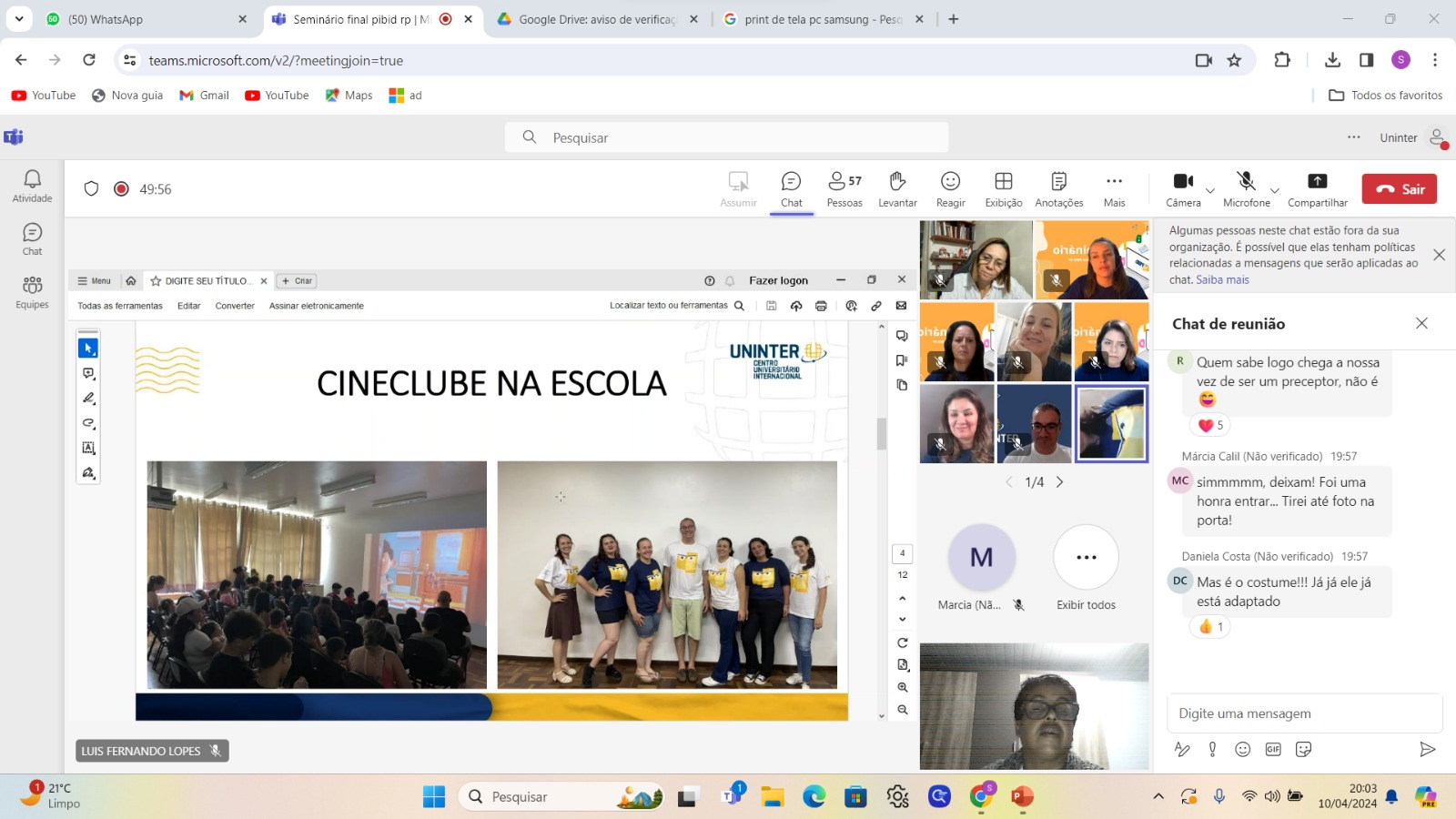Toggle the Chat panel in meeting toolbar
Screen dimensions: 1456x819
coord(791,189)
